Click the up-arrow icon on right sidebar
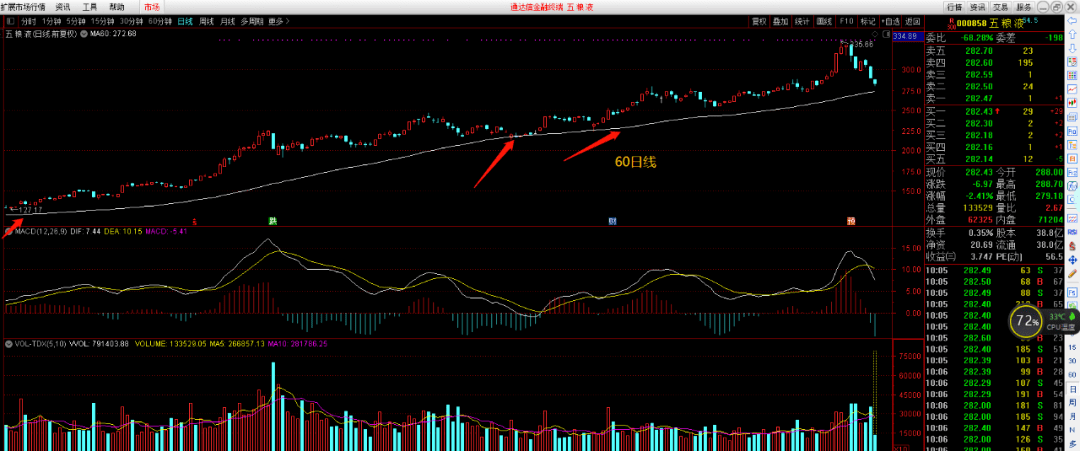The width and height of the screenshot is (1080, 451). (x=1073, y=32)
